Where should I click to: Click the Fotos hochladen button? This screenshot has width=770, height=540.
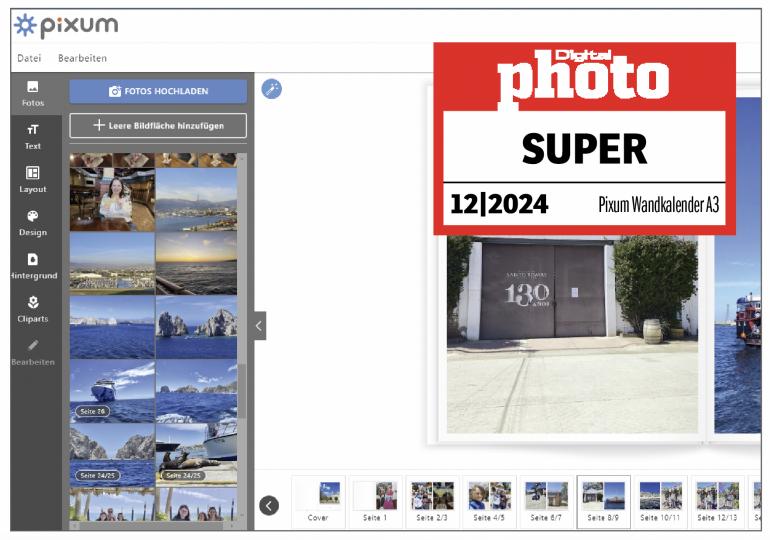pos(158,91)
